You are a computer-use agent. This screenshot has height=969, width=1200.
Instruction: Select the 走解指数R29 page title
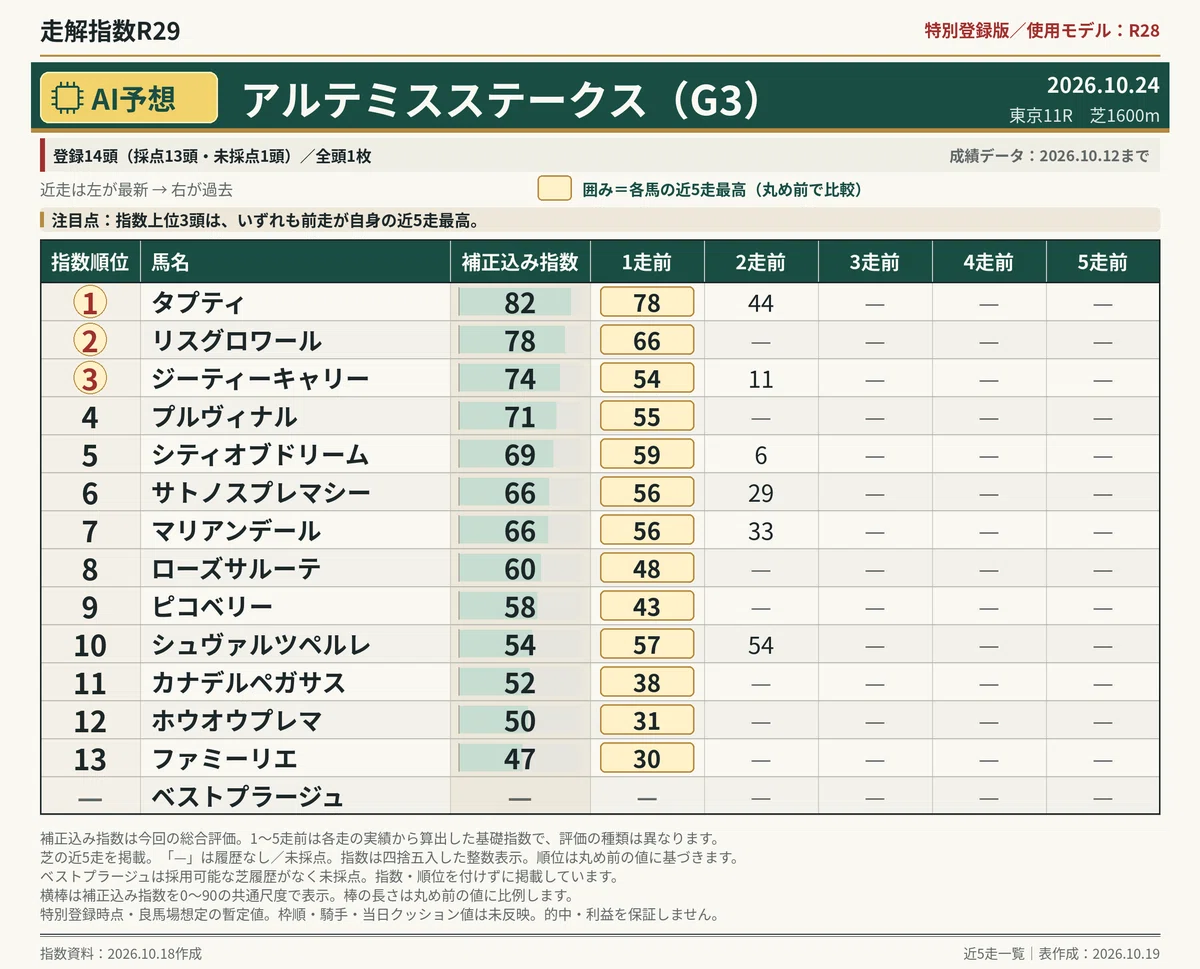pyautogui.click(x=110, y=30)
